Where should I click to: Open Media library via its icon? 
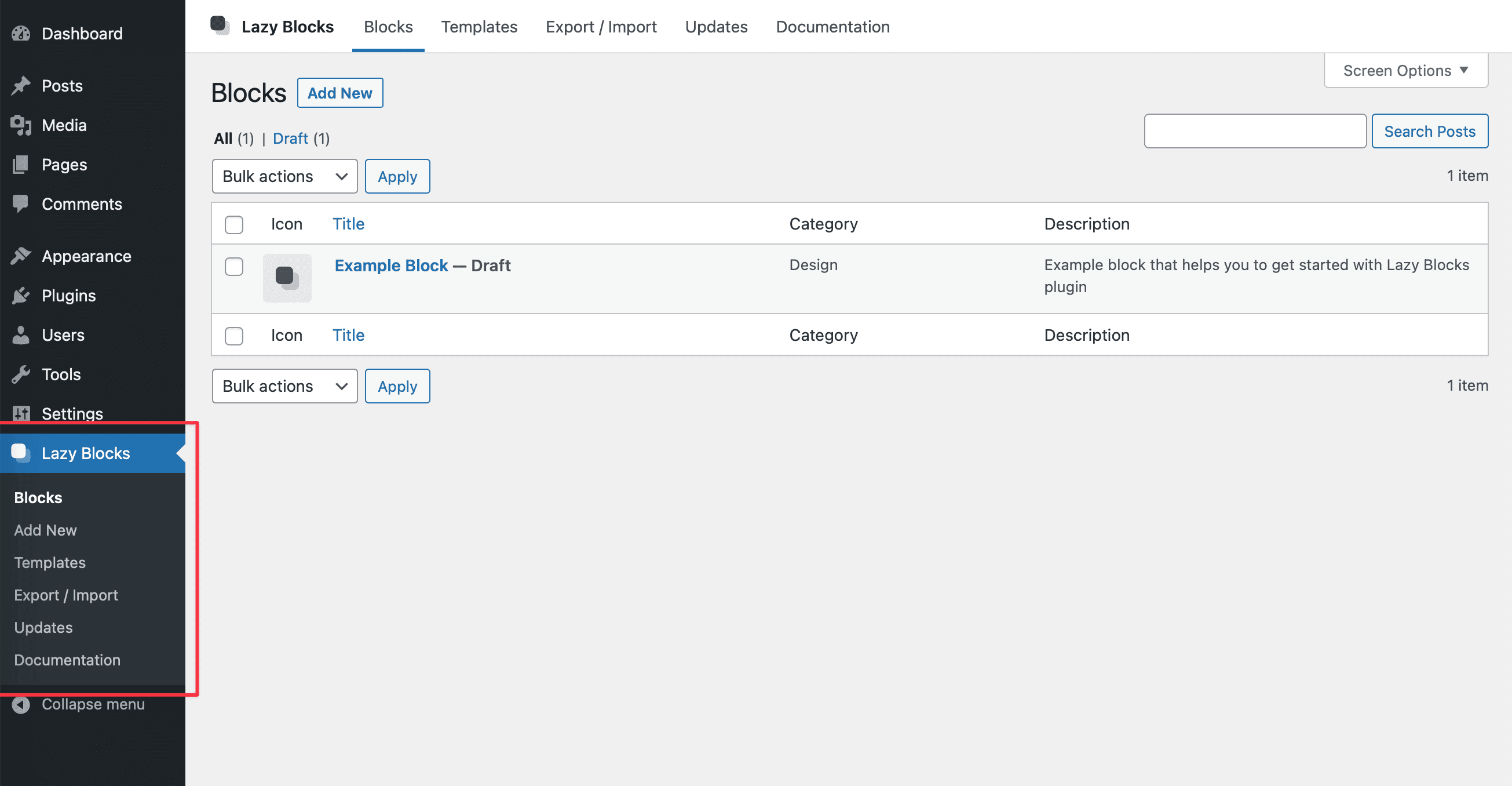coord(20,125)
